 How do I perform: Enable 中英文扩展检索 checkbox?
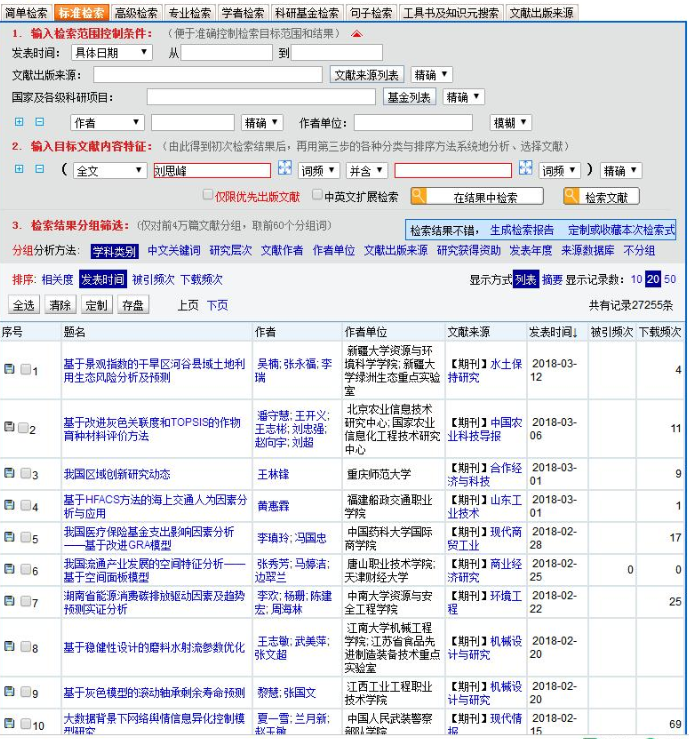[x=317, y=195]
